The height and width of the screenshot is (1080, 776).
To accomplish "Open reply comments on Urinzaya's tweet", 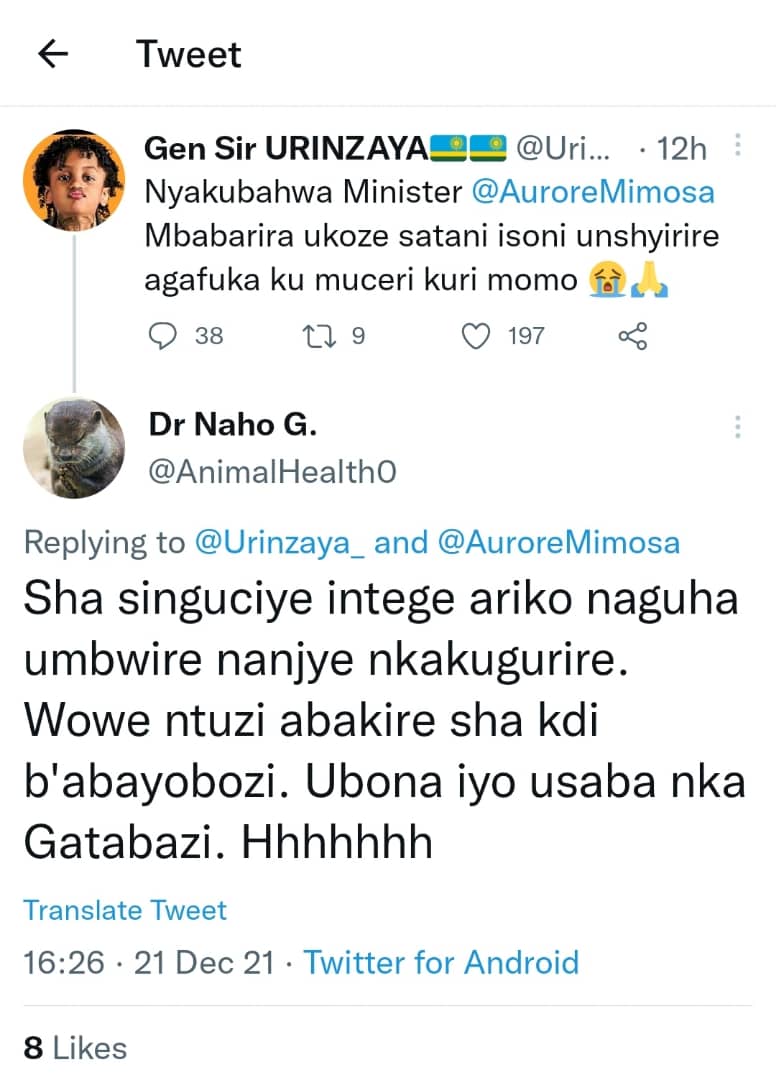I will click(163, 336).
